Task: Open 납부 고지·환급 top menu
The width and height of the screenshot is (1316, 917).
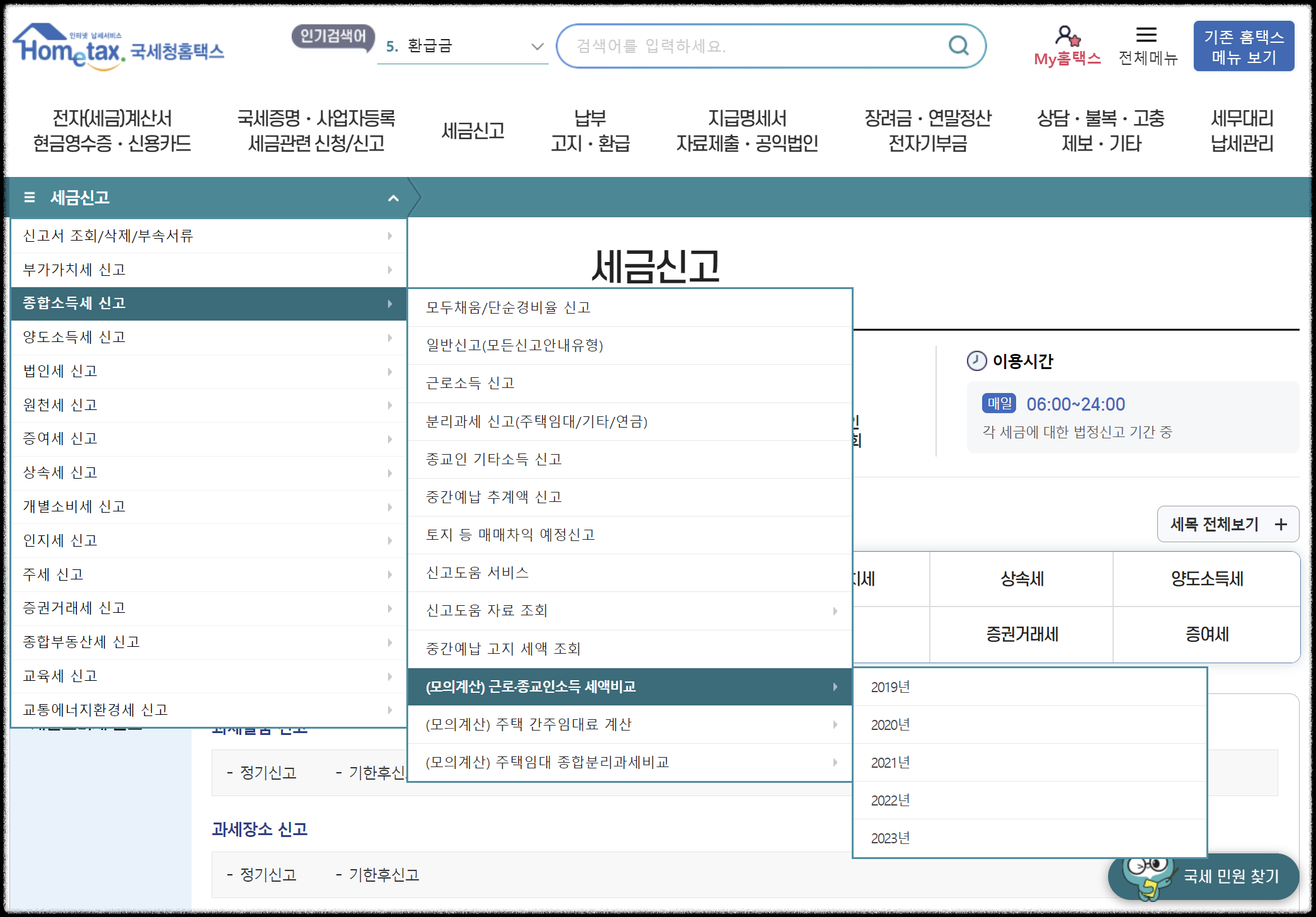Action: point(590,131)
